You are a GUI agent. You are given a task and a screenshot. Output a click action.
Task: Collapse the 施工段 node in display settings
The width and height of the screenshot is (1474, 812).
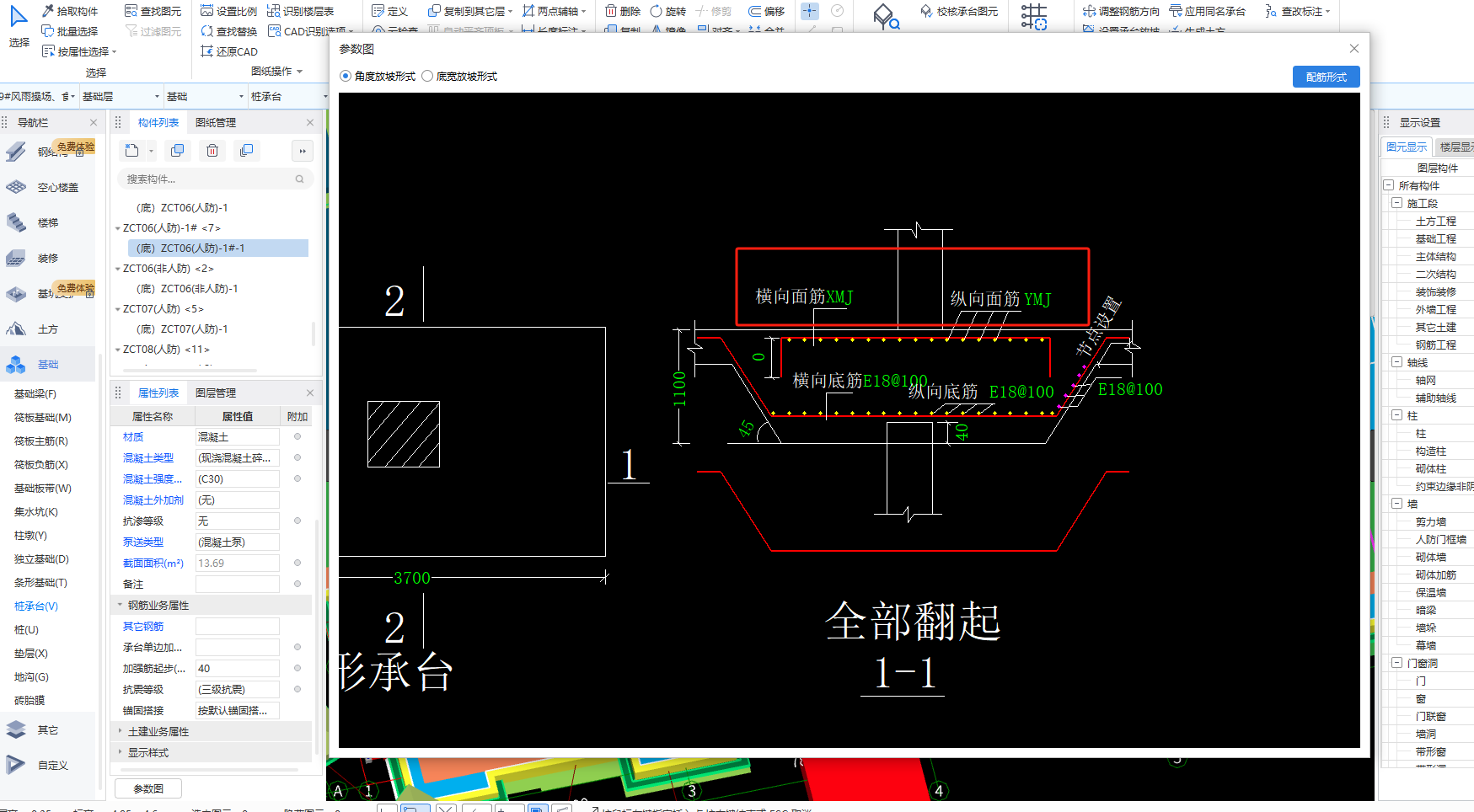(1396, 203)
